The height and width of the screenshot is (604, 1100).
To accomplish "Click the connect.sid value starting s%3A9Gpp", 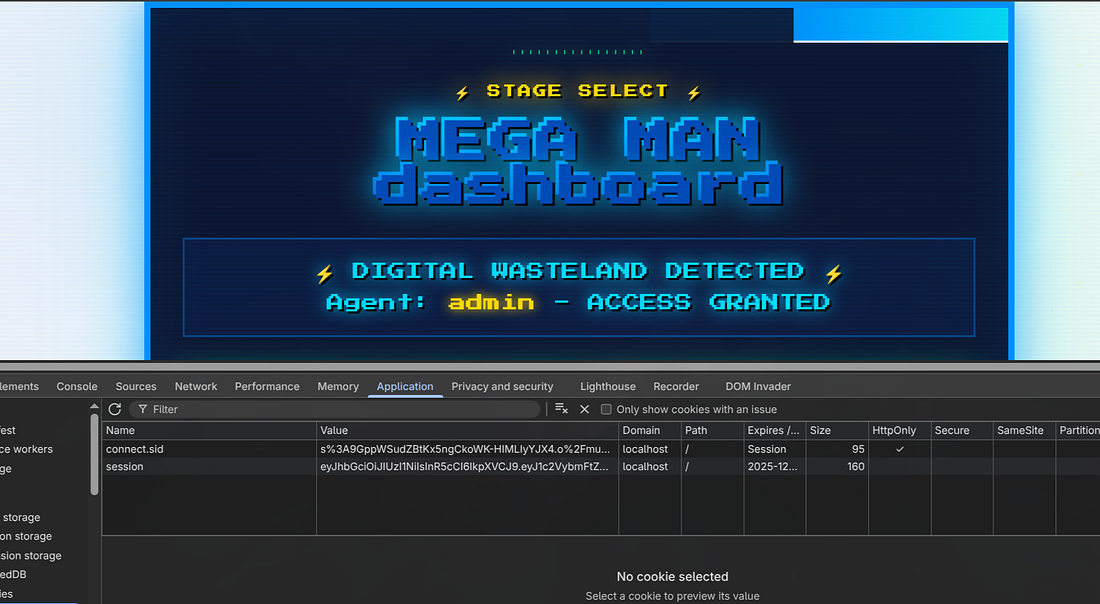I will point(465,449).
